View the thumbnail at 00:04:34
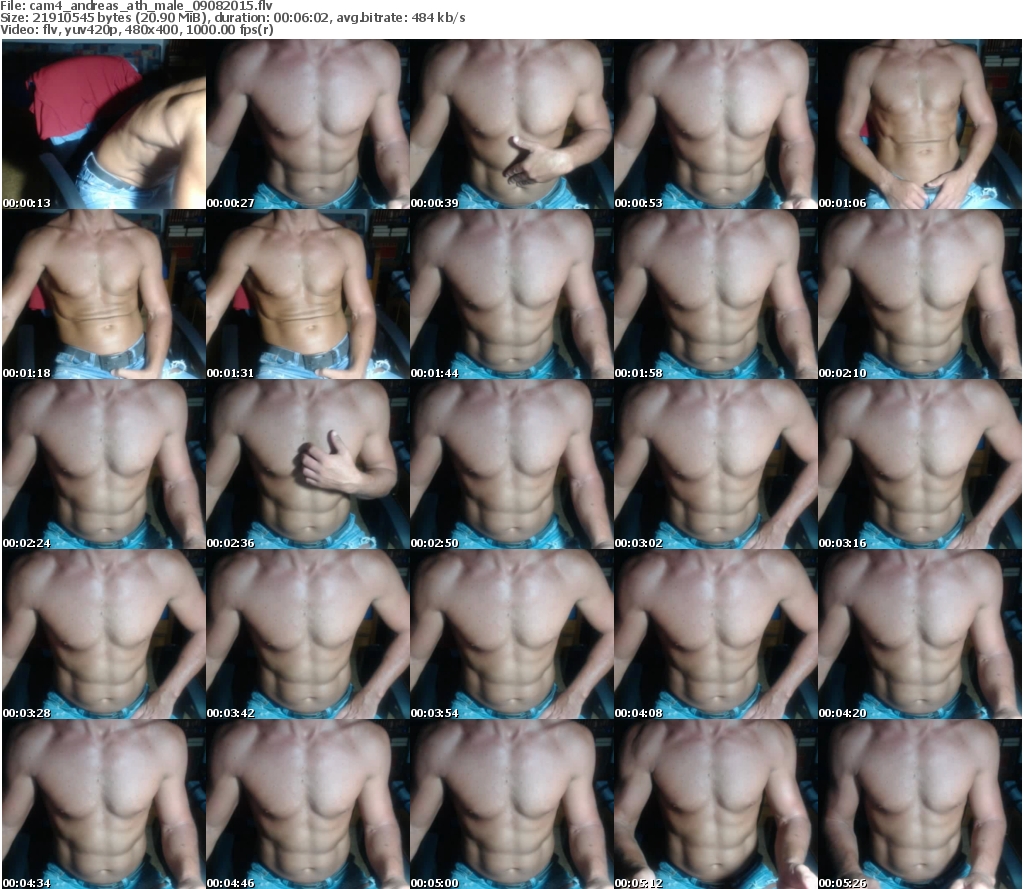Image resolution: width=1024 pixels, height=889 pixels. (x=104, y=804)
